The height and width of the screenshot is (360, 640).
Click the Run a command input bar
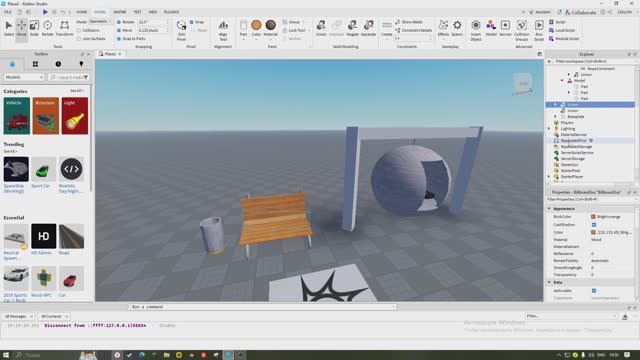pyautogui.click(x=262, y=307)
